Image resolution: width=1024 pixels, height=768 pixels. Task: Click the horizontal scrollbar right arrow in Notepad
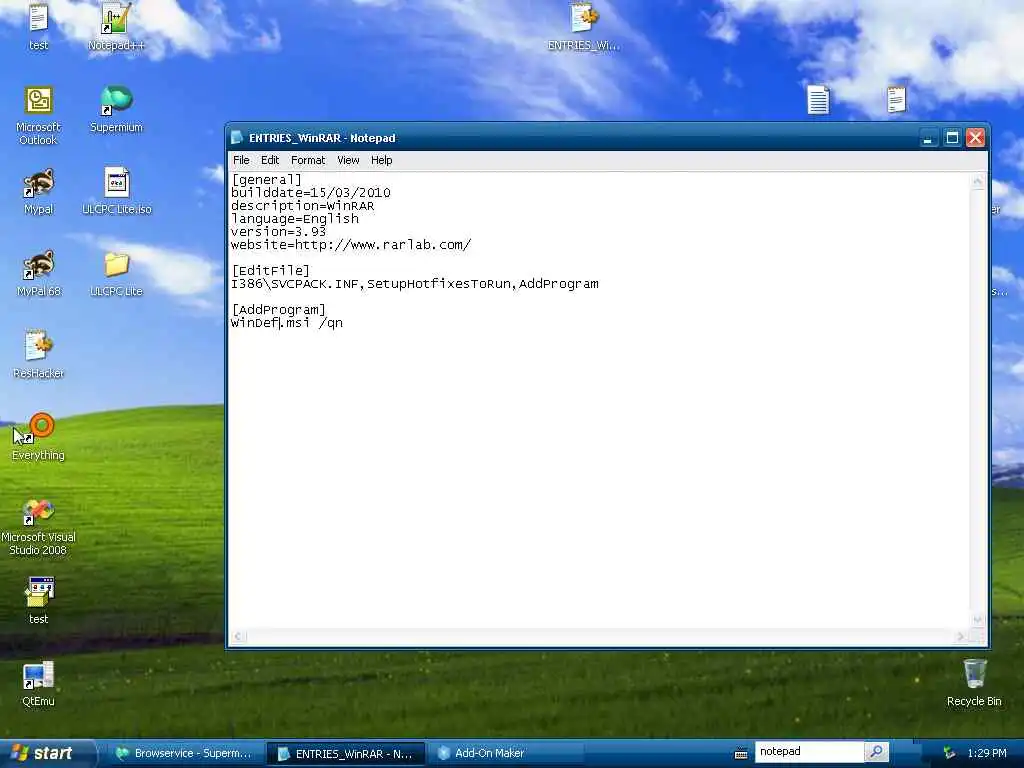point(961,636)
